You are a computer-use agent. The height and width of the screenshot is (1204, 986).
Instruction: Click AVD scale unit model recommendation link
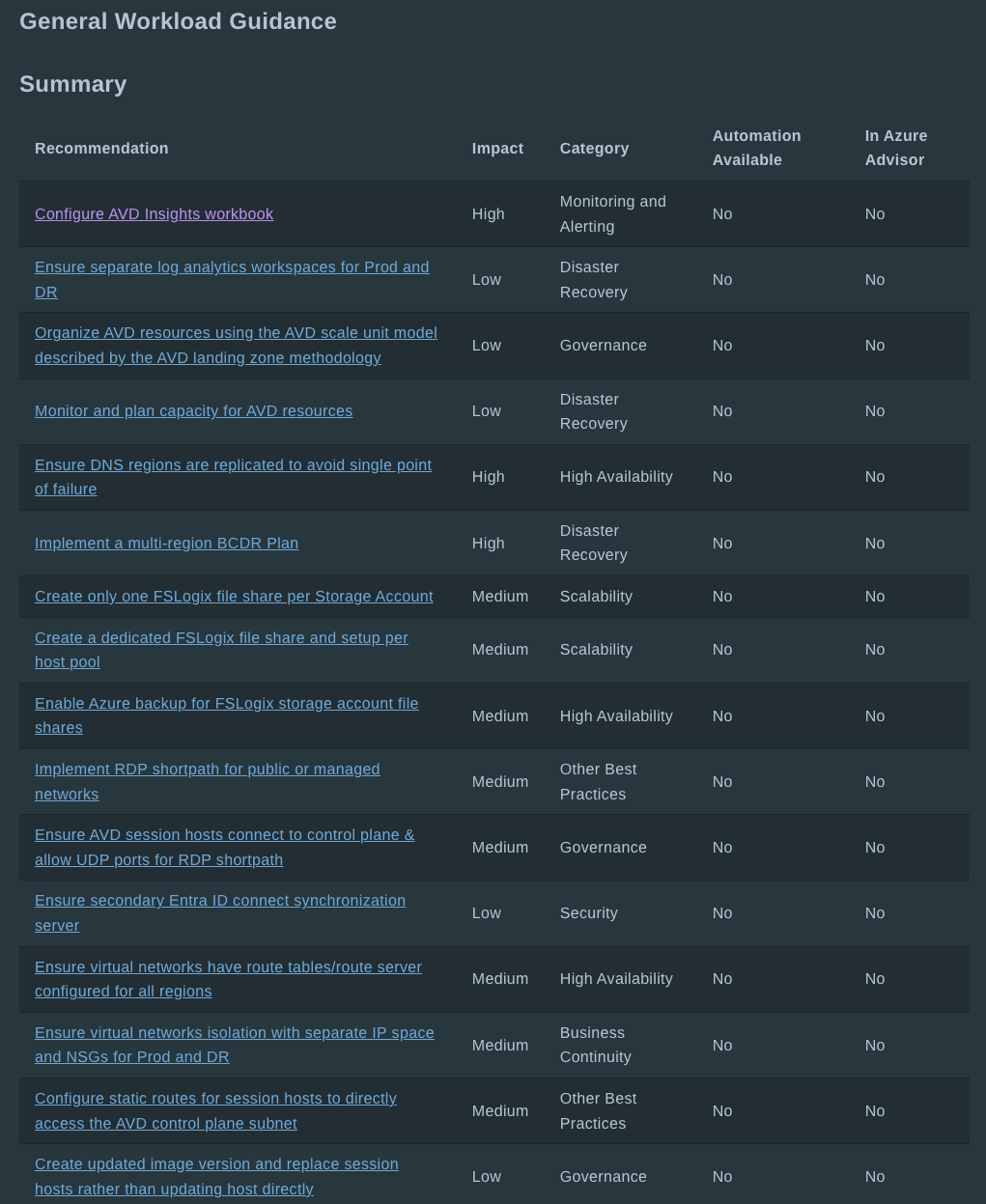(x=236, y=333)
